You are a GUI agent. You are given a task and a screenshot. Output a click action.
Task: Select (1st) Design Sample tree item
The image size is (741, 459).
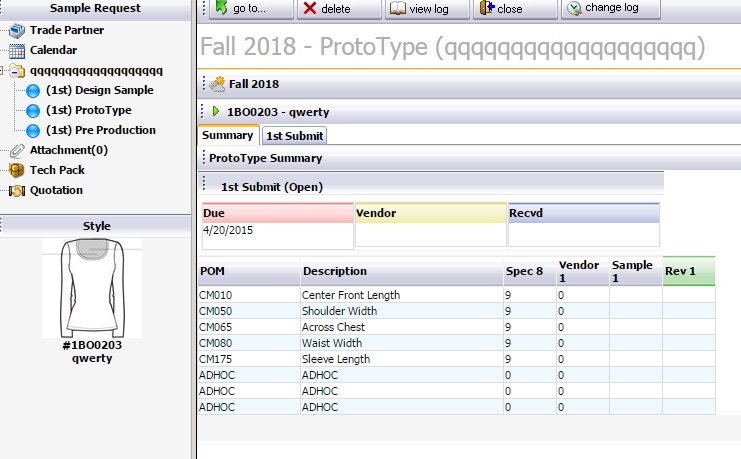coord(100,90)
